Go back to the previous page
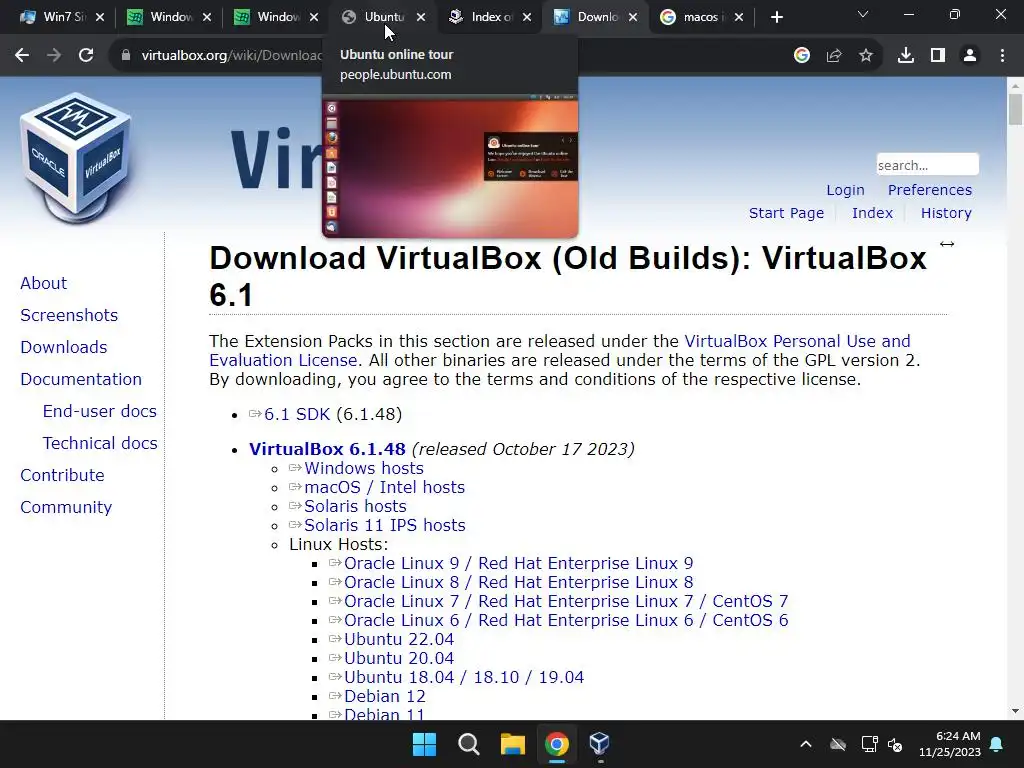 (22, 56)
